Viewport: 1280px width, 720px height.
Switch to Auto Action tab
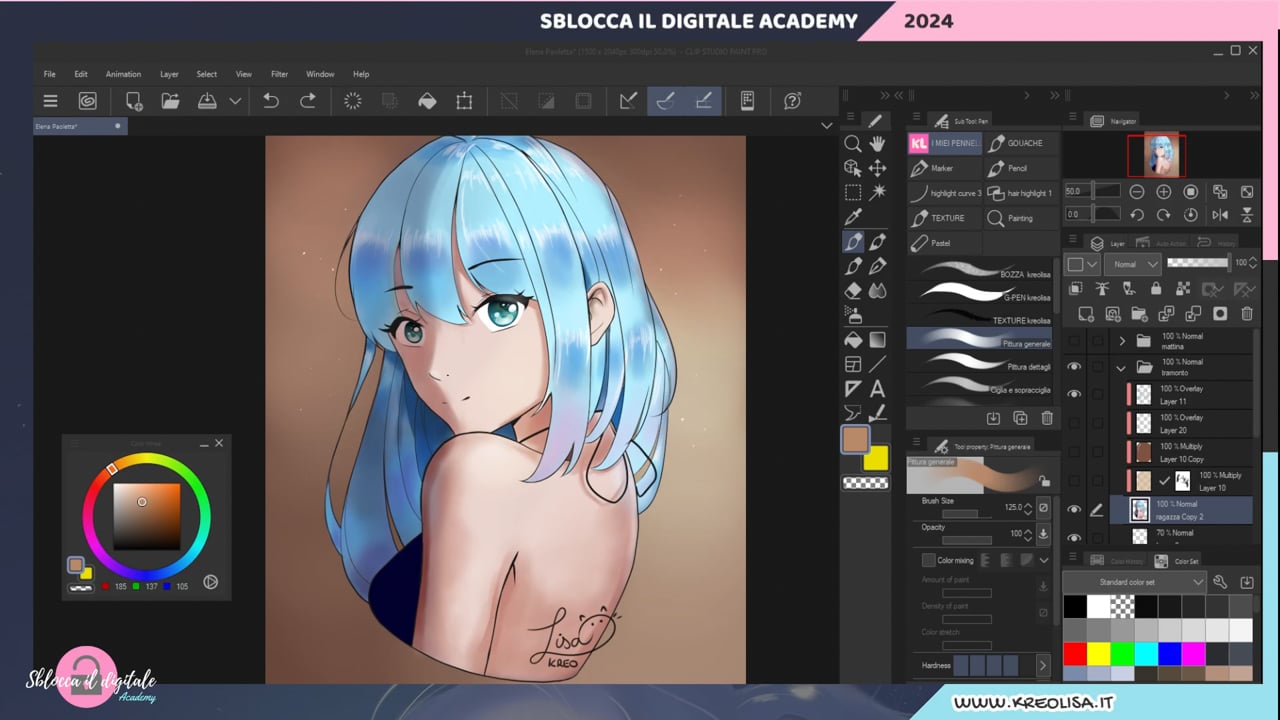point(1161,243)
